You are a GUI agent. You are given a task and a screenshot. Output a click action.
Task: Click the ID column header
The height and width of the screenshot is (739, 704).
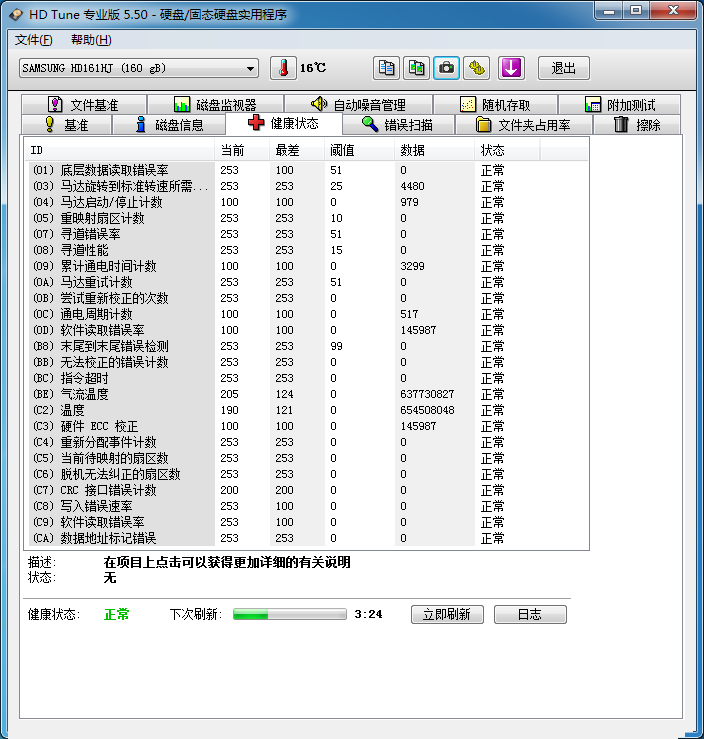120,150
